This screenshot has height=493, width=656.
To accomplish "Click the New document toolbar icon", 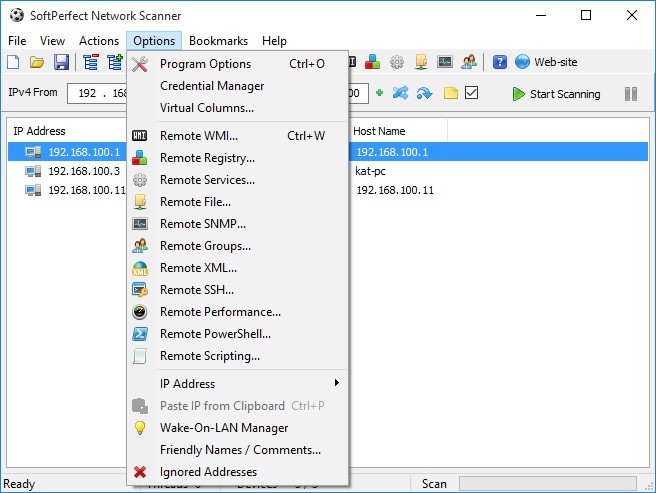I will point(13,62).
